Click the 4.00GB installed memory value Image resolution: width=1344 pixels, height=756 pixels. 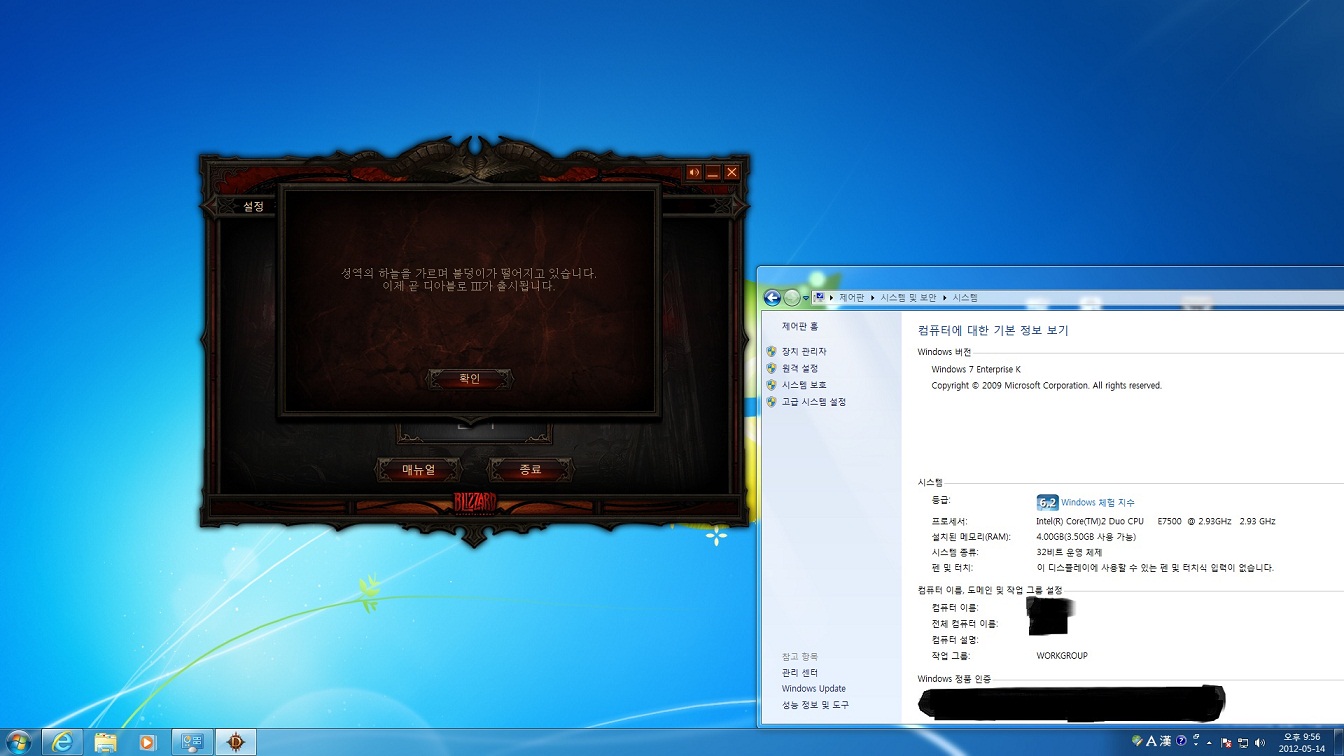tap(1086, 537)
